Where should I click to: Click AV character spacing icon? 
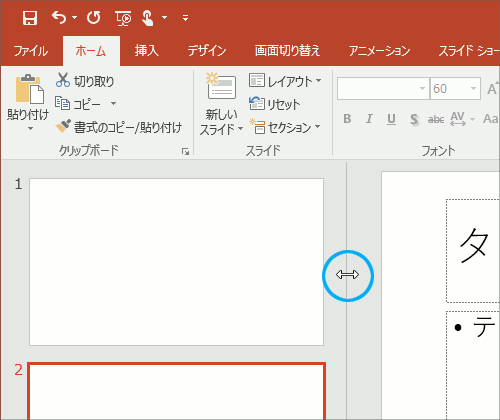(x=458, y=119)
